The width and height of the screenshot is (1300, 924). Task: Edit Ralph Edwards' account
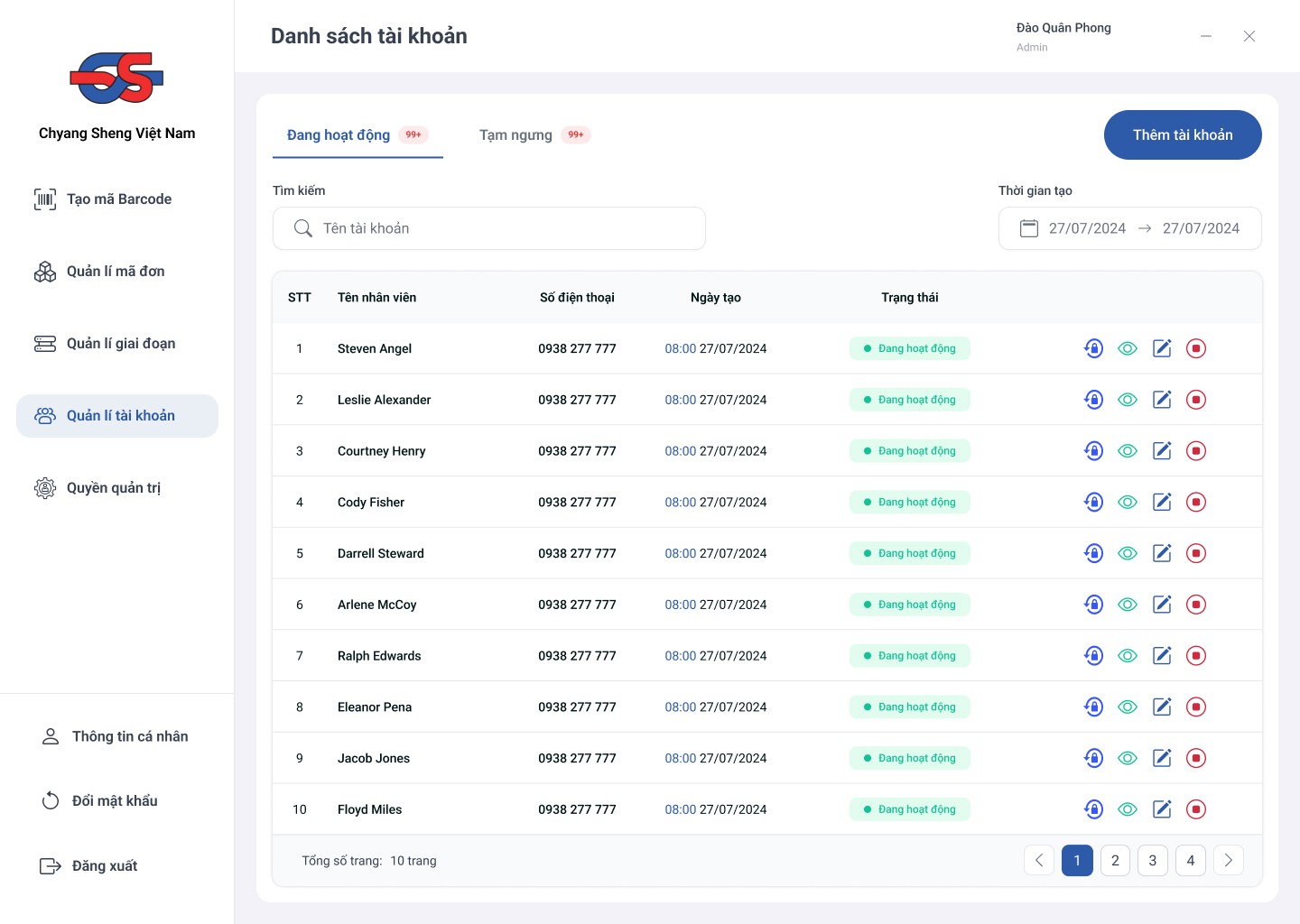pos(1162,656)
